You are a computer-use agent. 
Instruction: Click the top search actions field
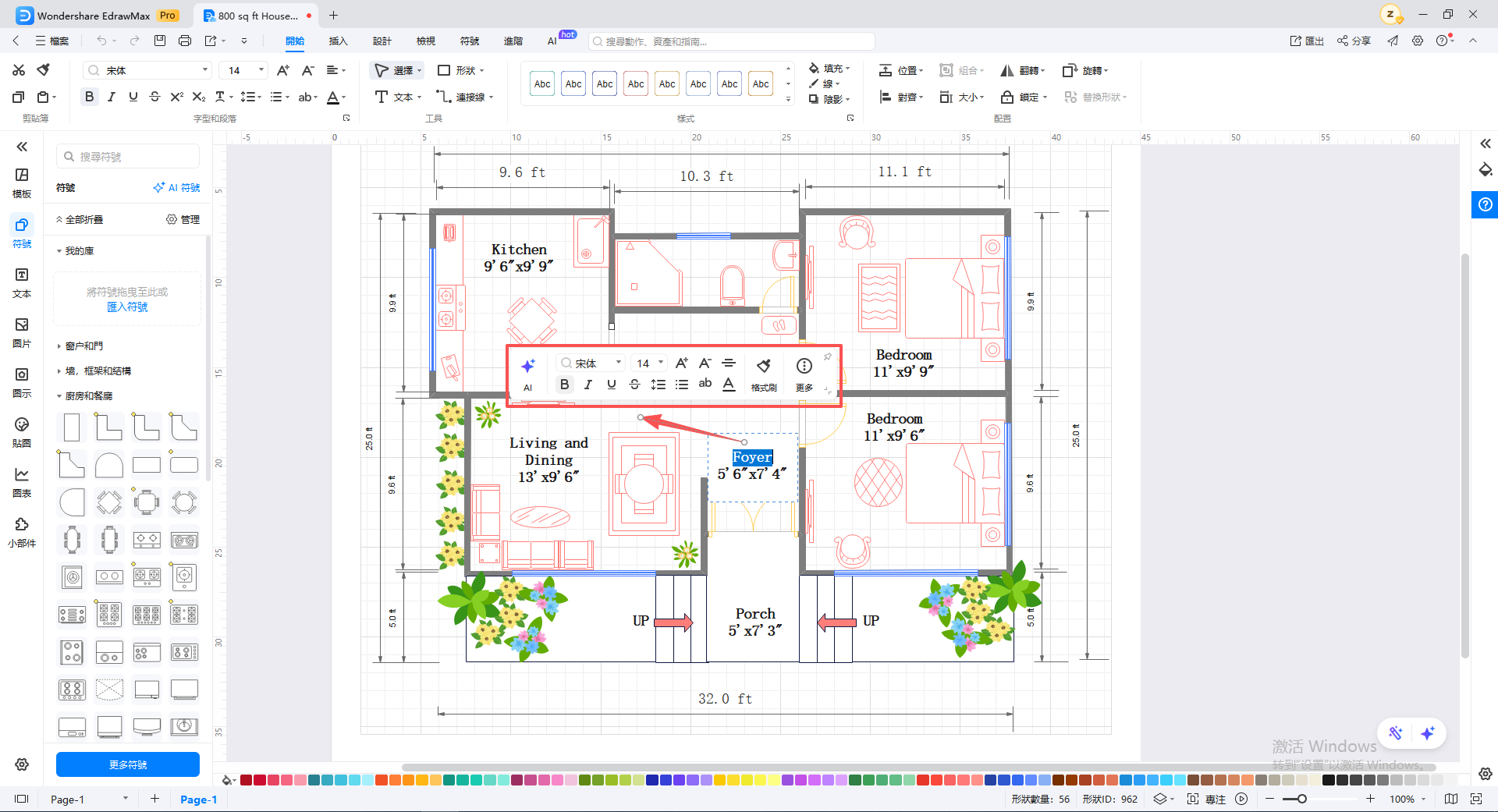732,41
